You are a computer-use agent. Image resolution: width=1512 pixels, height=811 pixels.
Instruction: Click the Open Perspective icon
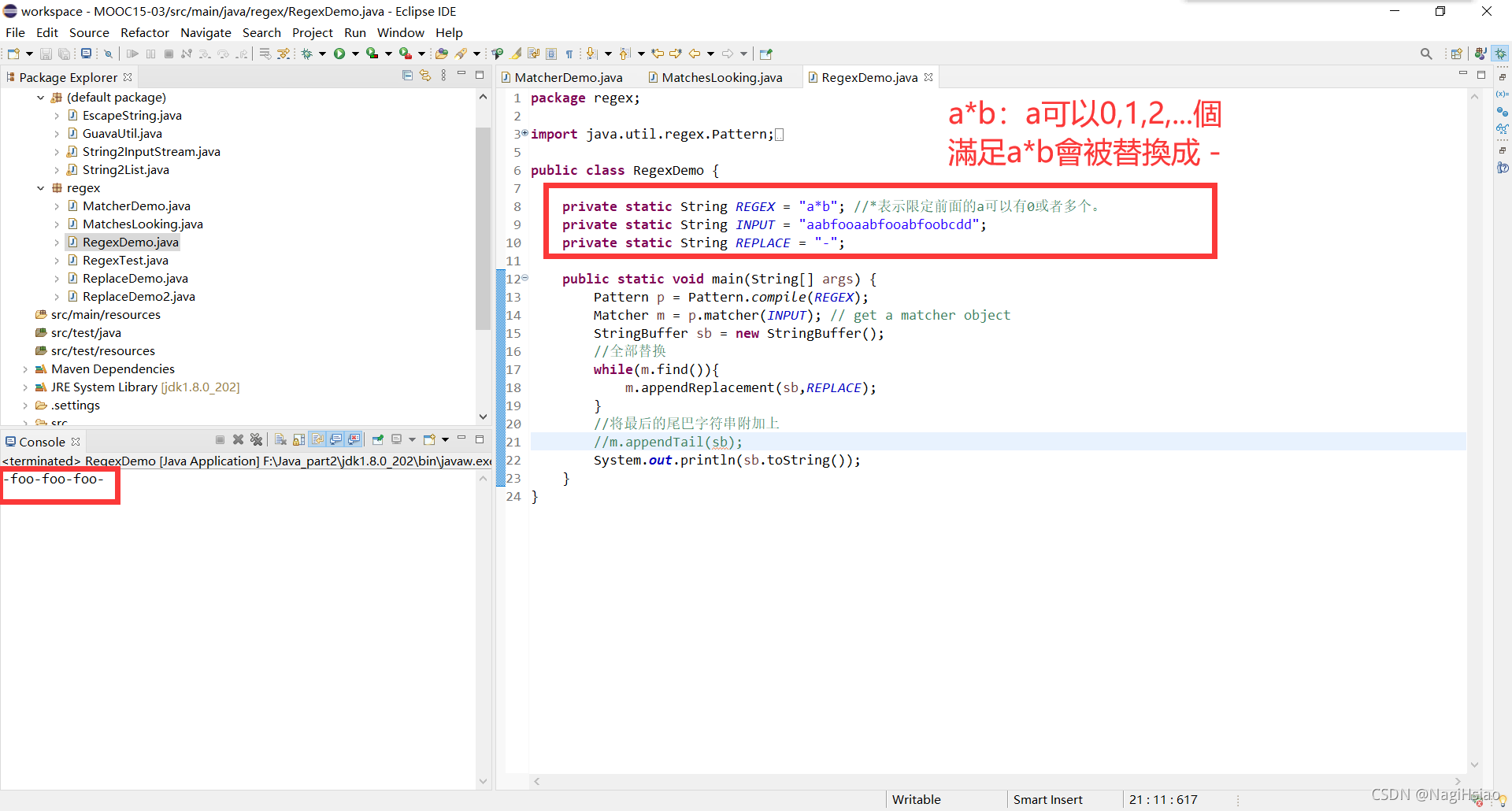1456,54
